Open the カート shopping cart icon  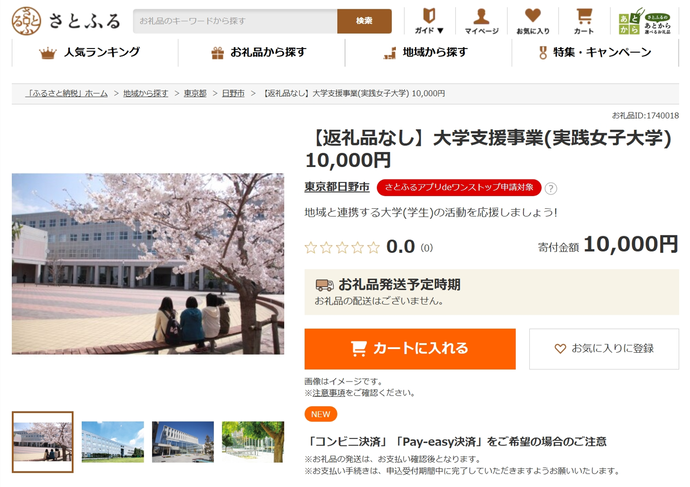coord(584,21)
